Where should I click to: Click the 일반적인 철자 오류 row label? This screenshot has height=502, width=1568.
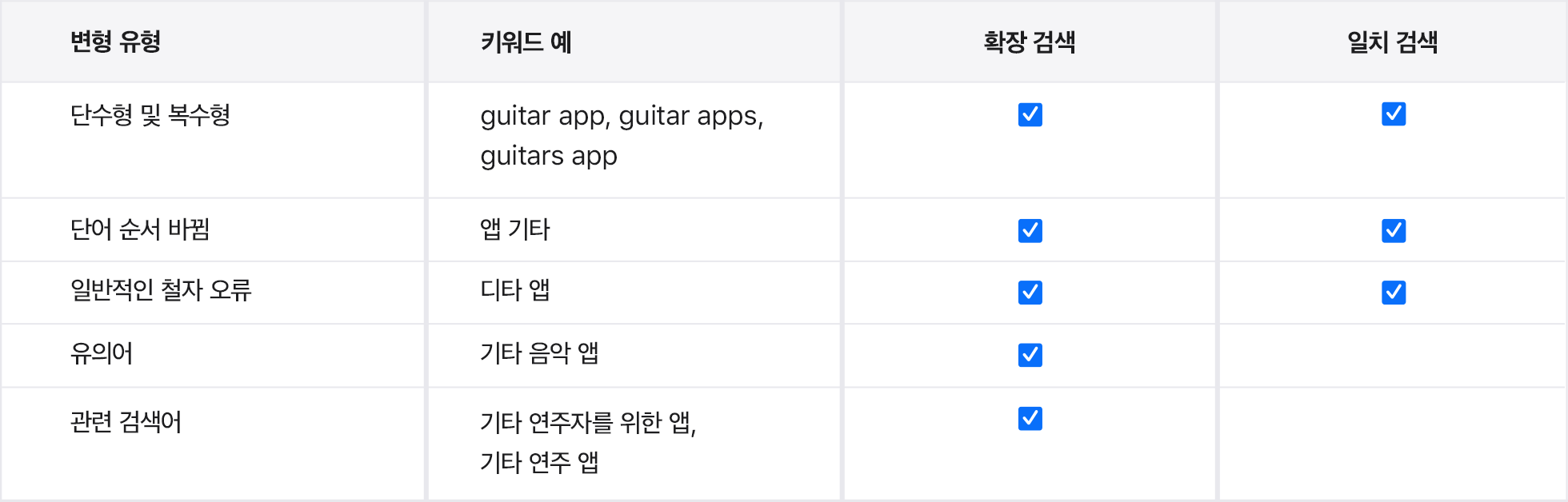[161, 290]
